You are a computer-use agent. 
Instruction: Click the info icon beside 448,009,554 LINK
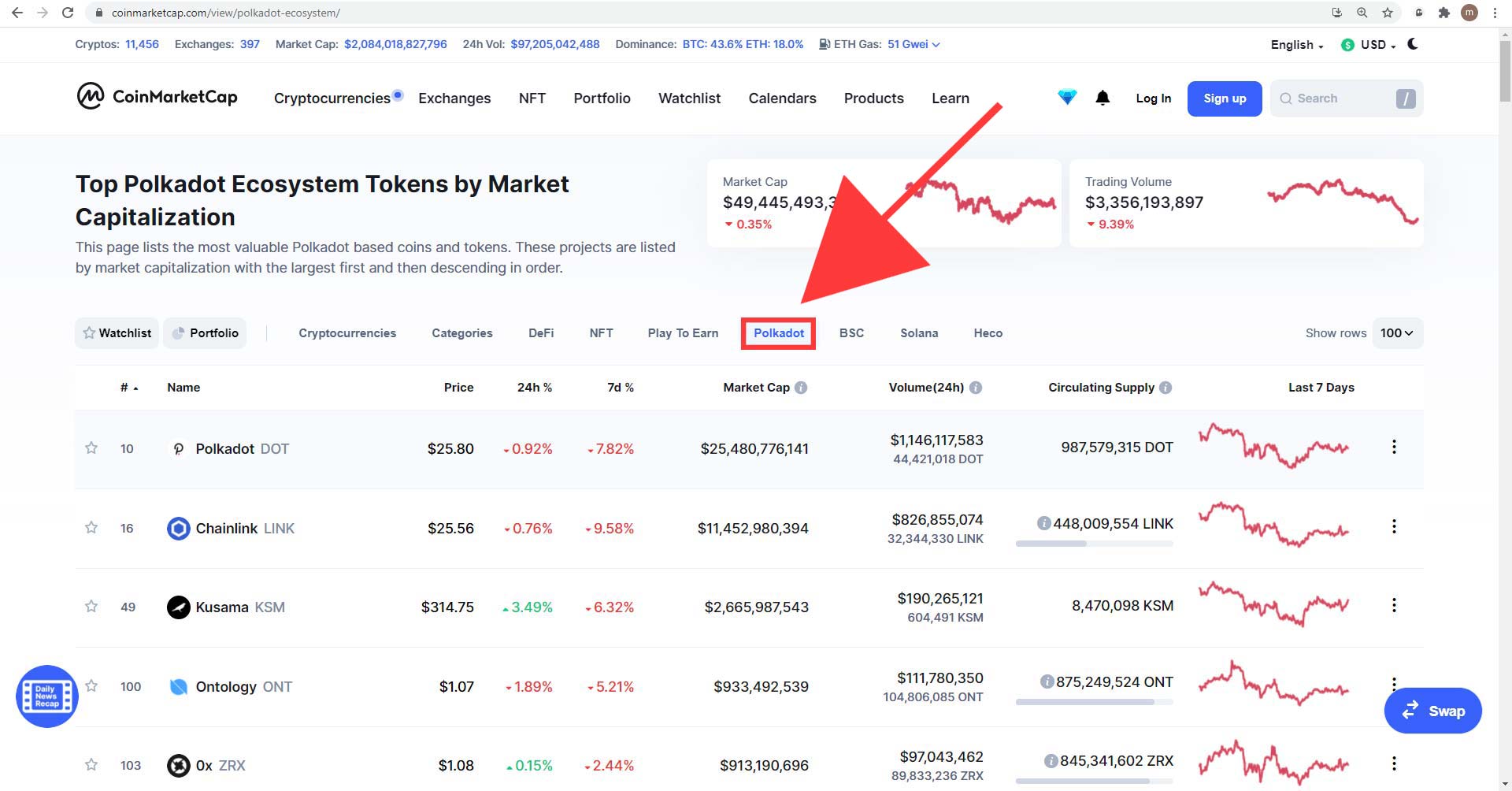tap(1044, 523)
